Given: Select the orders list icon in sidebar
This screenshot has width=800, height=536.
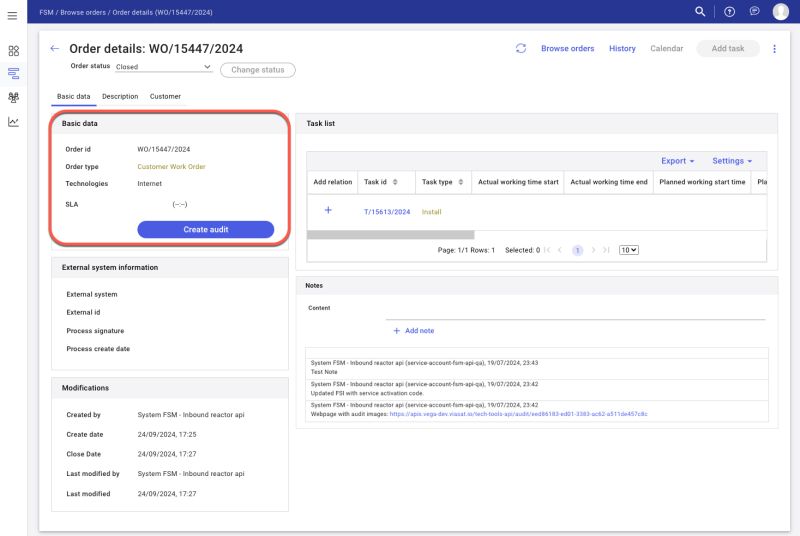Looking at the screenshot, I should 14,73.
